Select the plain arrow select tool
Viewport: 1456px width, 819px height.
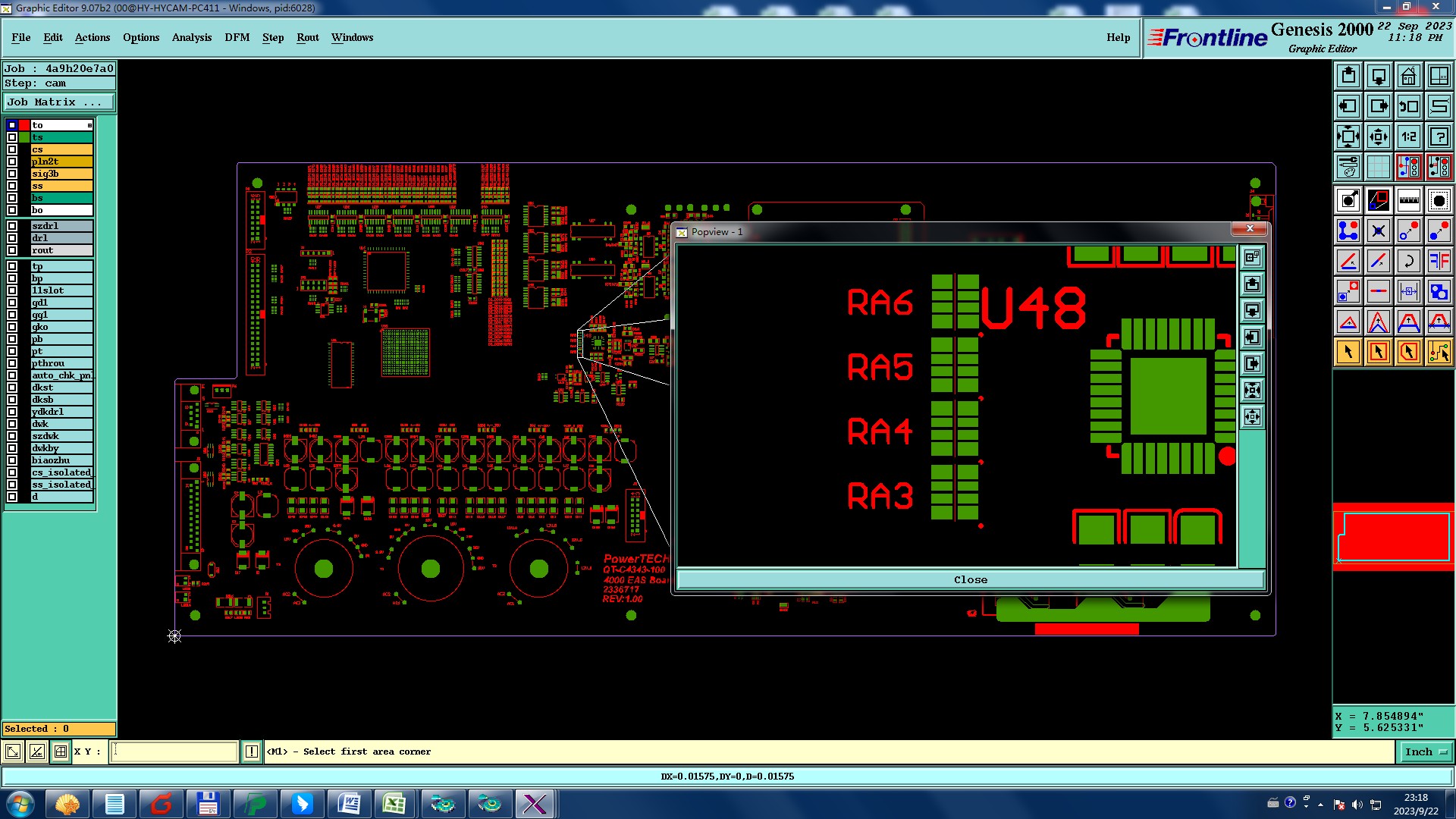pyautogui.click(x=1348, y=352)
